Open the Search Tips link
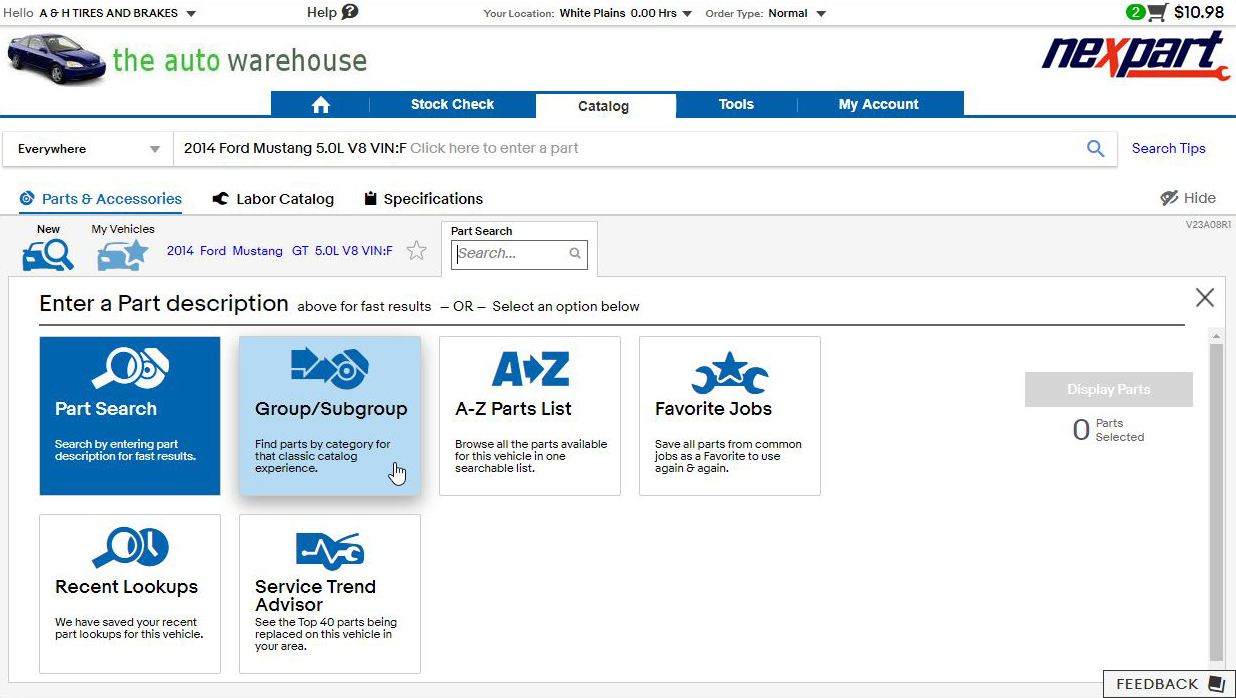 1168,148
